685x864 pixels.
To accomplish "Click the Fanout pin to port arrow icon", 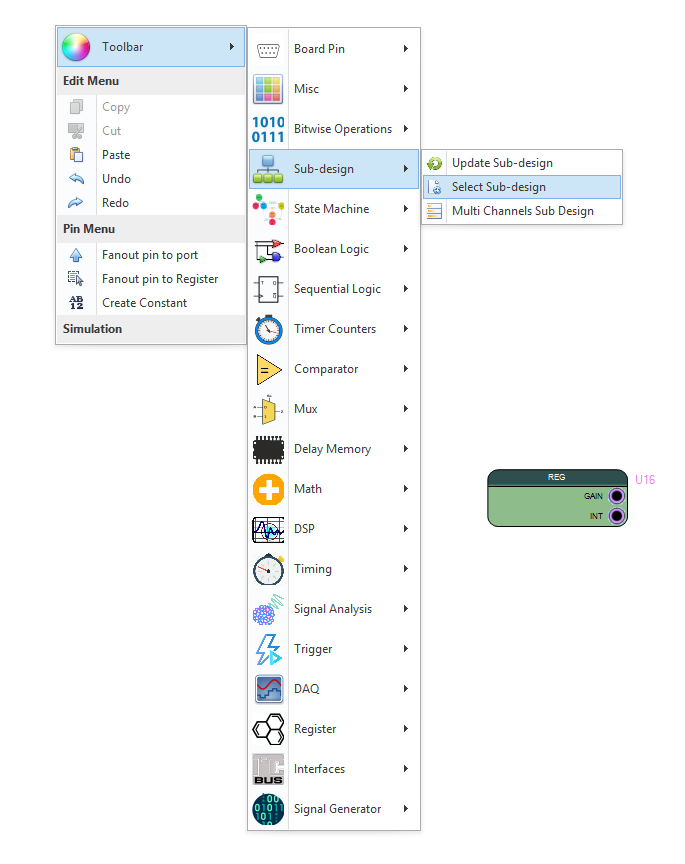I will point(76,255).
